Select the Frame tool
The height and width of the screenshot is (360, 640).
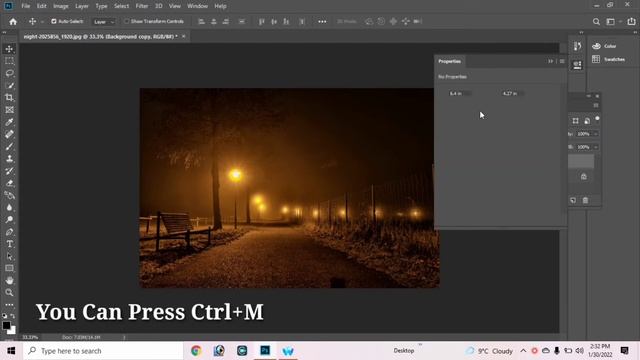tap(9, 110)
